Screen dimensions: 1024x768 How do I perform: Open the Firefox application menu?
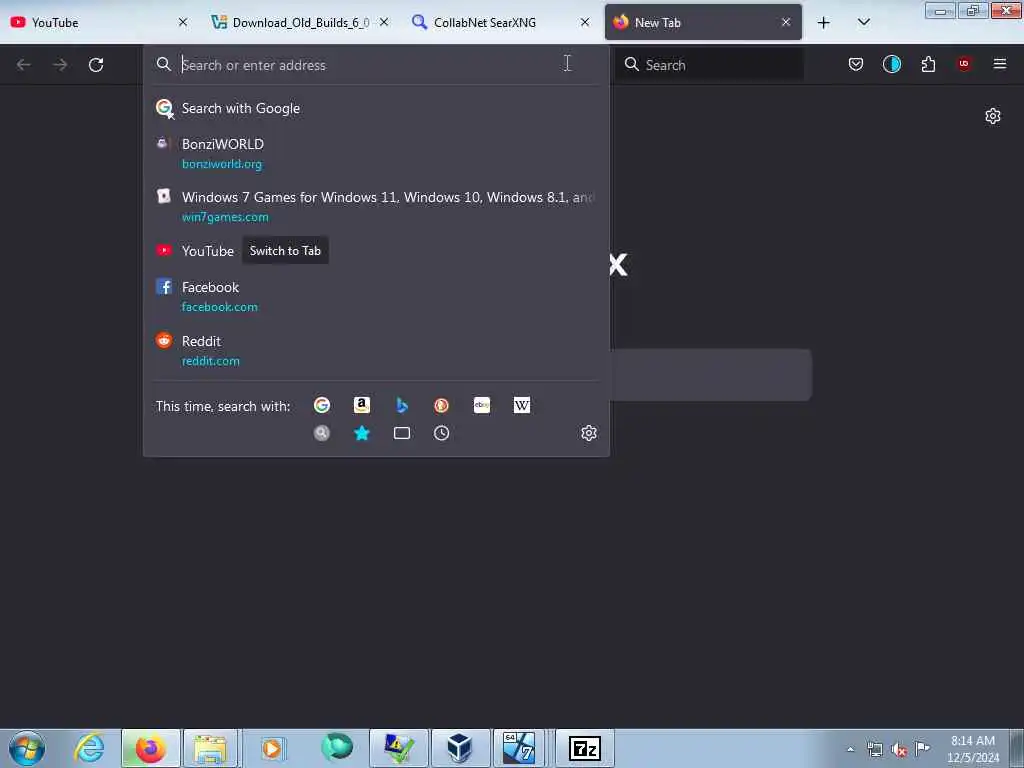point(1000,64)
